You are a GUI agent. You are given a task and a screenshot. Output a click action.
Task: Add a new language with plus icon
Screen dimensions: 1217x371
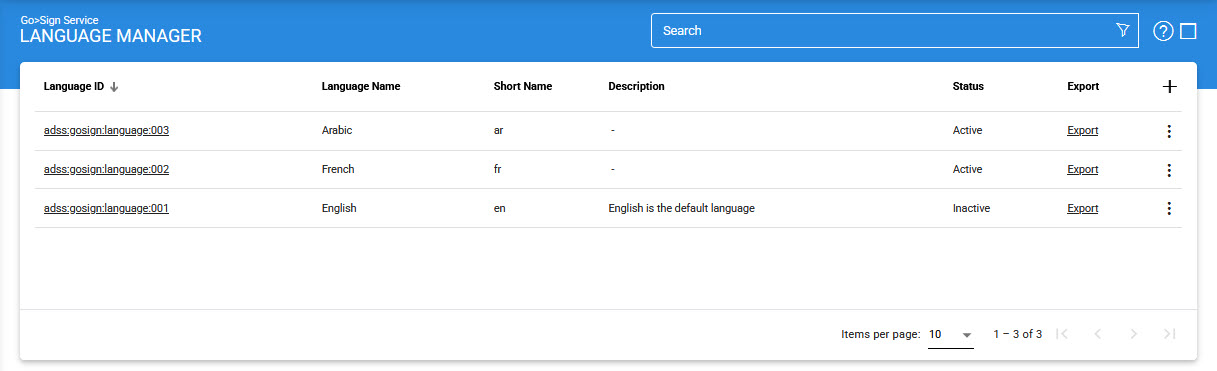(1169, 87)
